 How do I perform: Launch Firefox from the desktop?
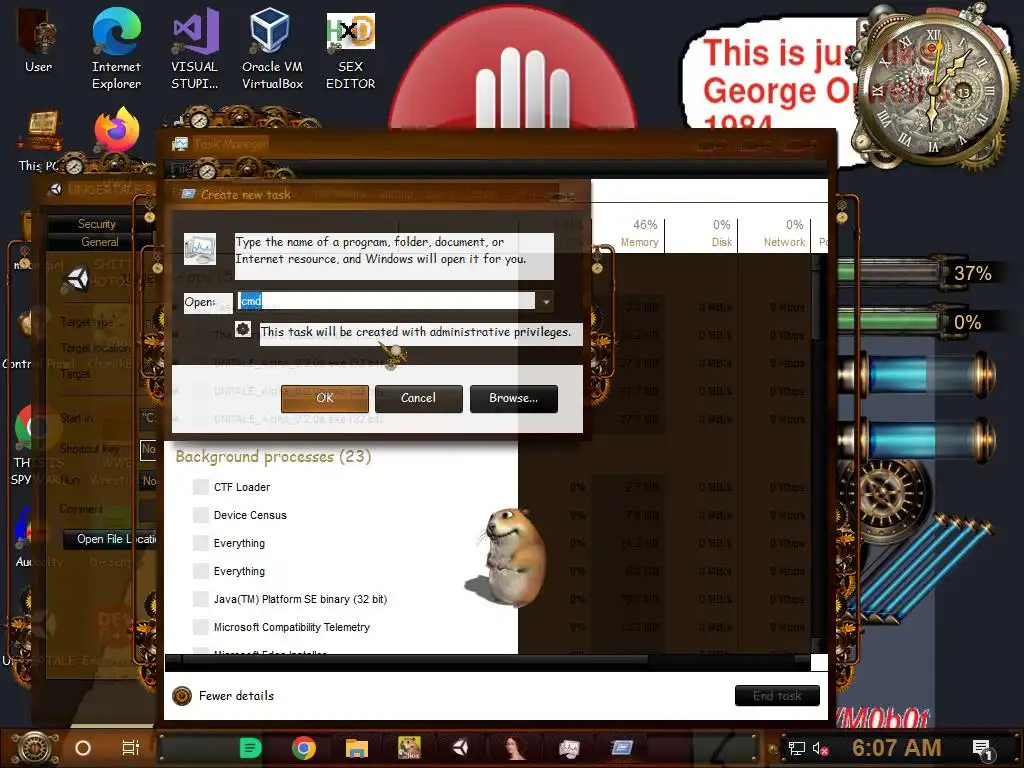117,130
